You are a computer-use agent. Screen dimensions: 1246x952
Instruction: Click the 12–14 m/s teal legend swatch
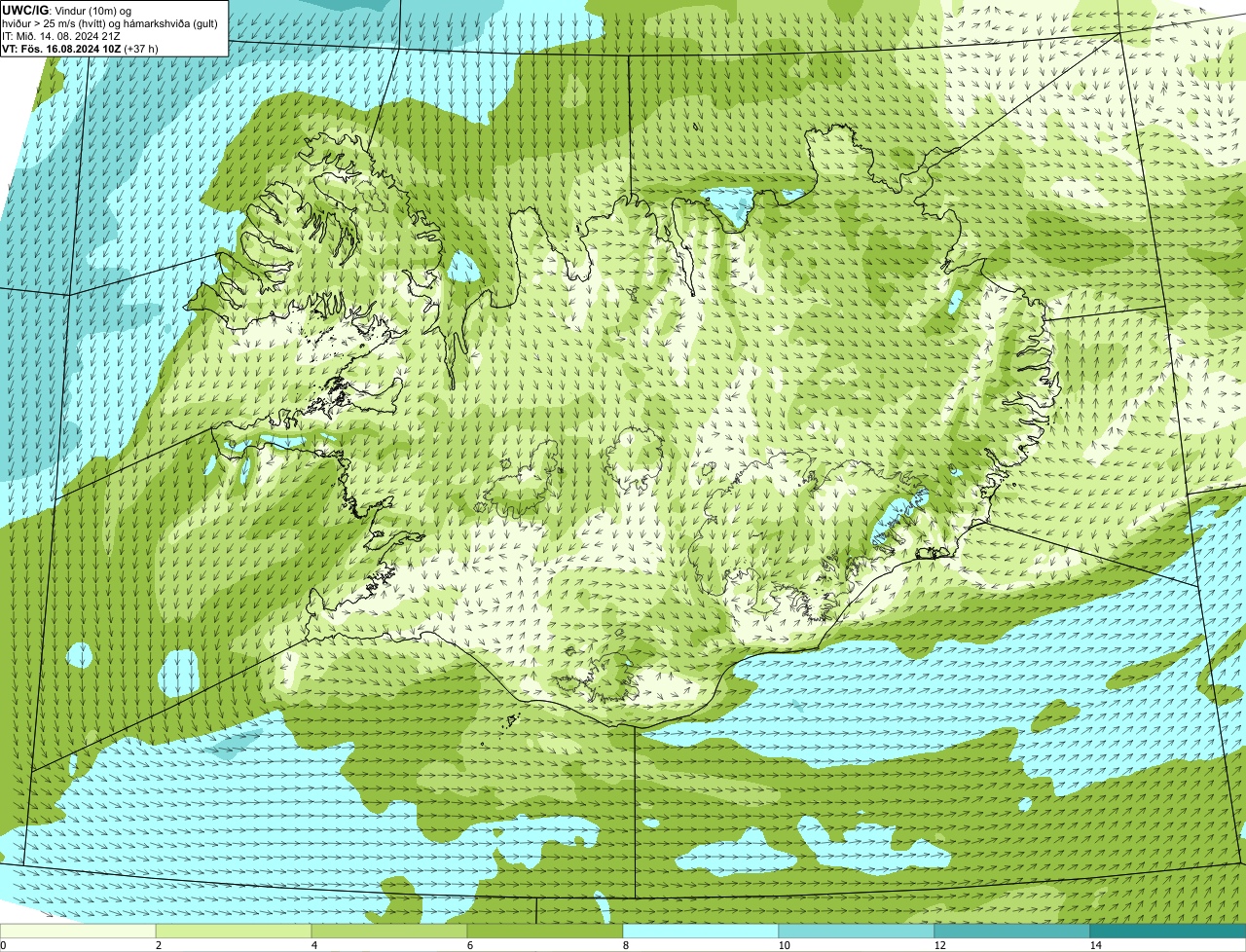1012,931
